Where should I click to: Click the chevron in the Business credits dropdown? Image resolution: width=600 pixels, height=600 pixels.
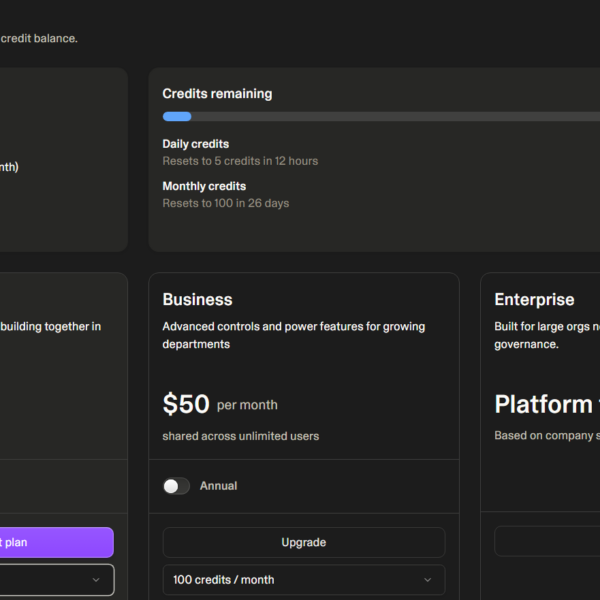coord(428,580)
